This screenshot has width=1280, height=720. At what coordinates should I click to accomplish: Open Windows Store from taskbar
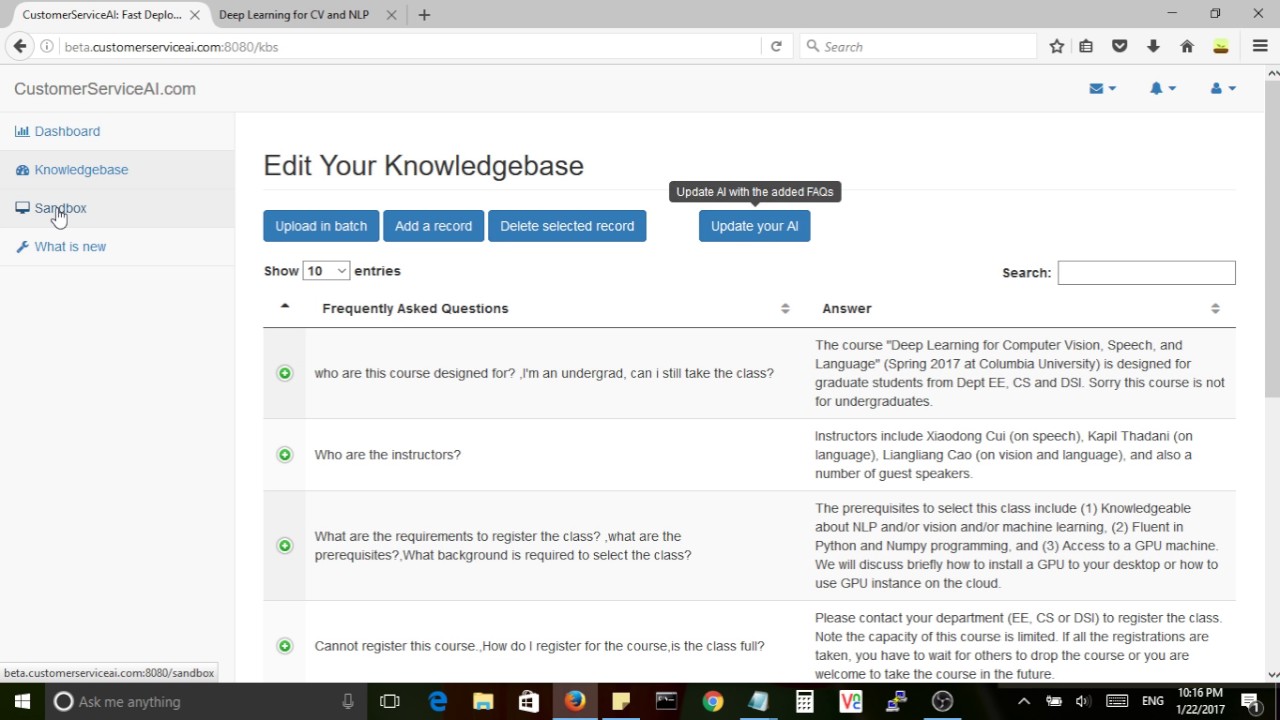(x=529, y=702)
